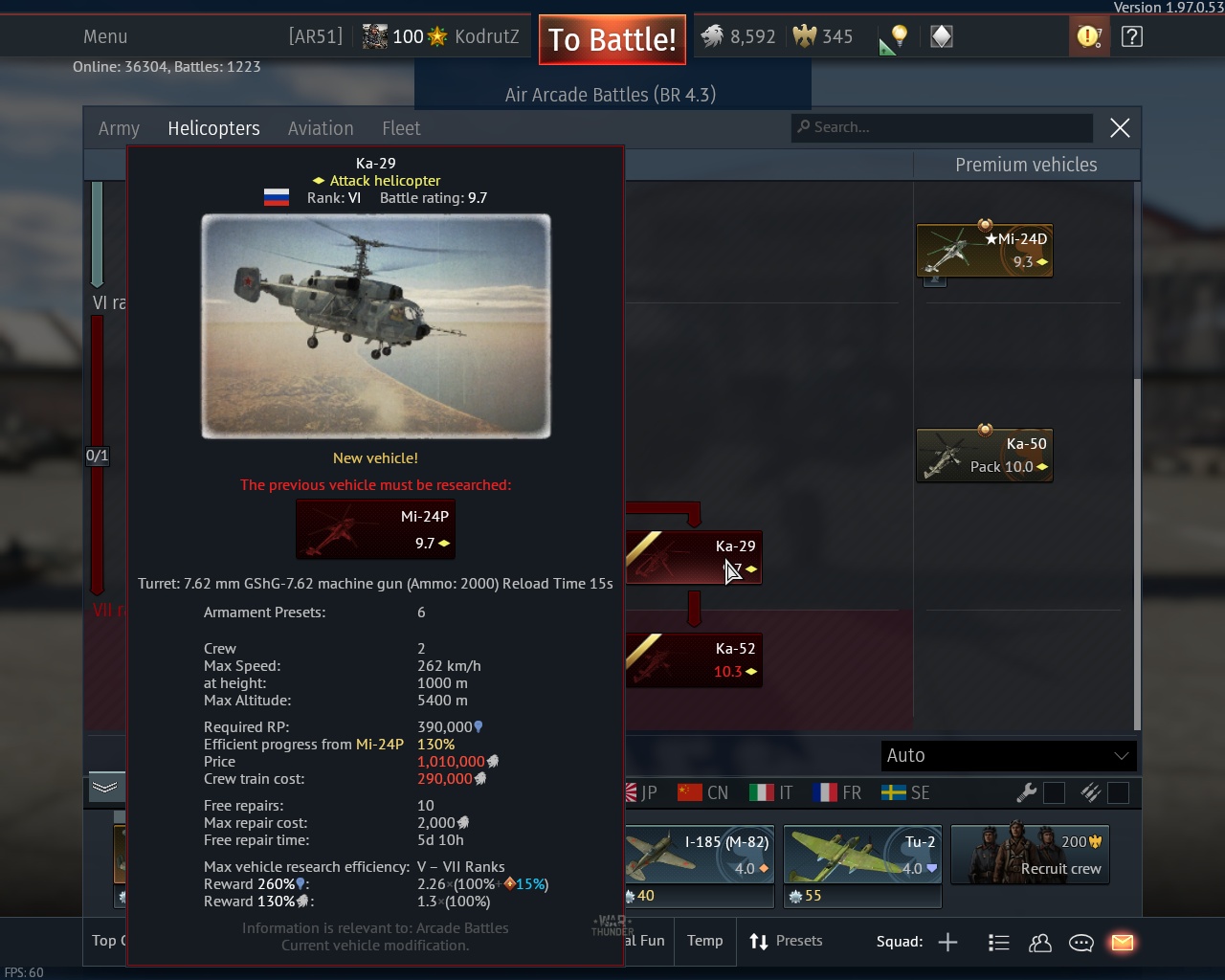
Task: Switch to the Fleet tab
Action: 401,128
